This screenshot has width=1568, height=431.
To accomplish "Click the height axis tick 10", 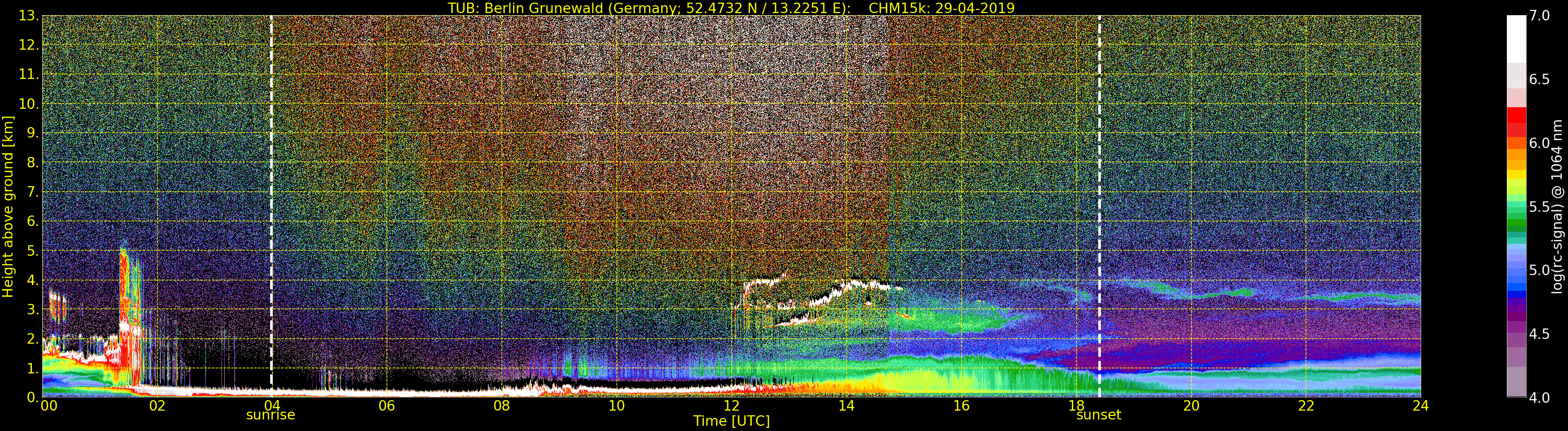I will pyautogui.click(x=29, y=104).
